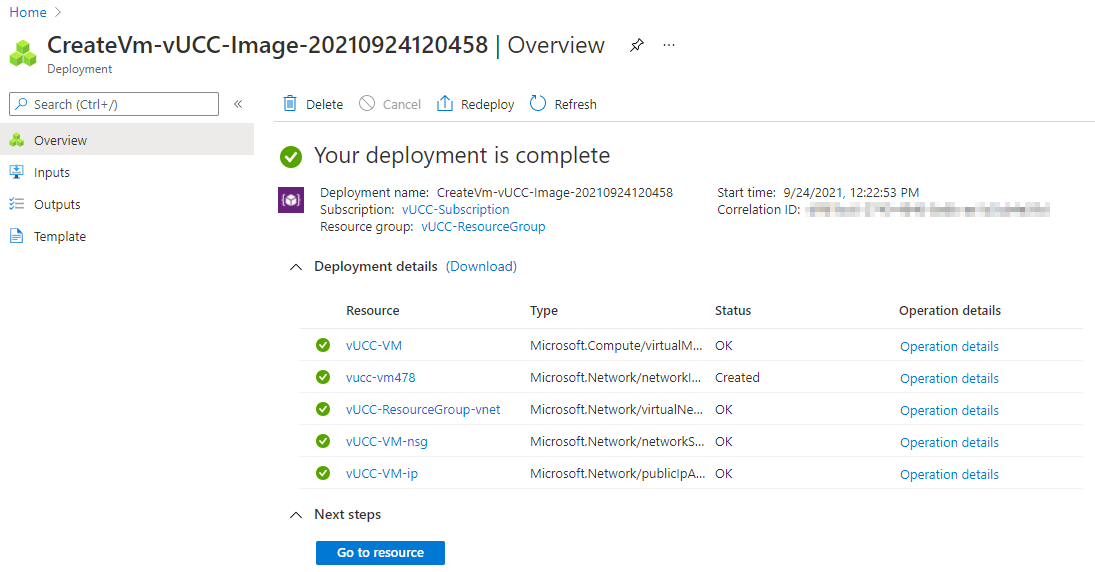Click the pin to dashboard icon
The image size is (1095, 572).
pos(636,46)
